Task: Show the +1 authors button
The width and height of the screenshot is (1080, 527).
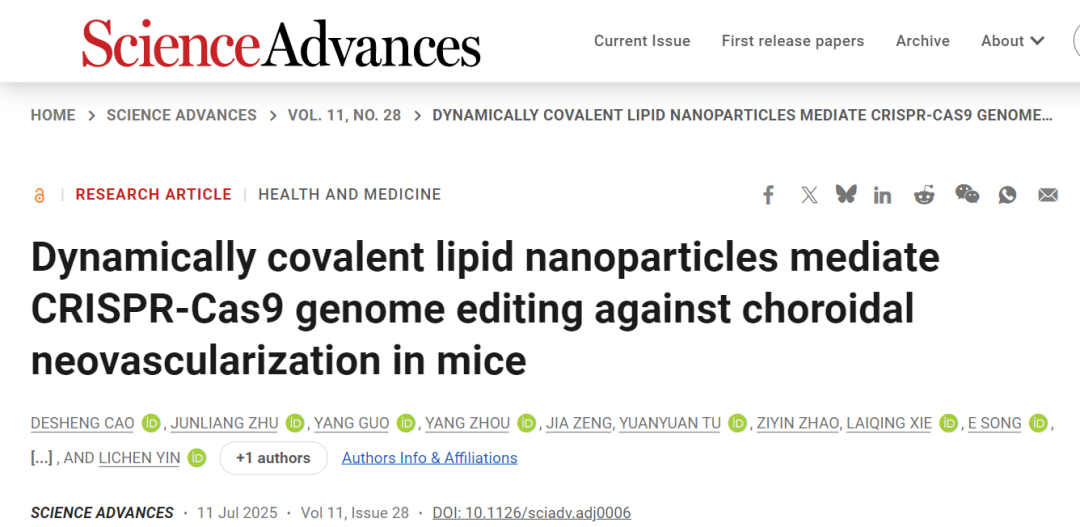Action: pos(273,457)
